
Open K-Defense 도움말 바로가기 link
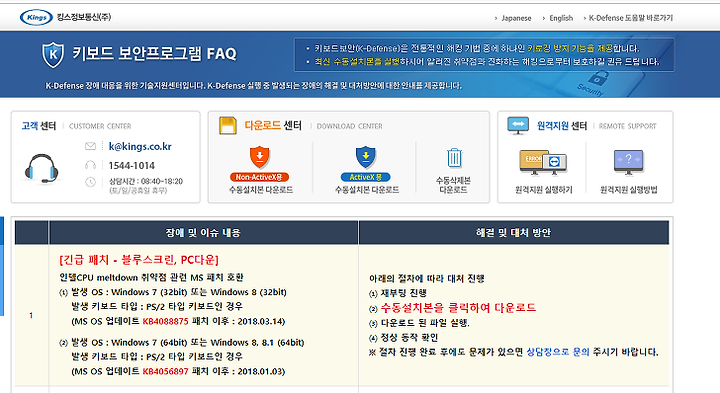[x=630, y=18]
